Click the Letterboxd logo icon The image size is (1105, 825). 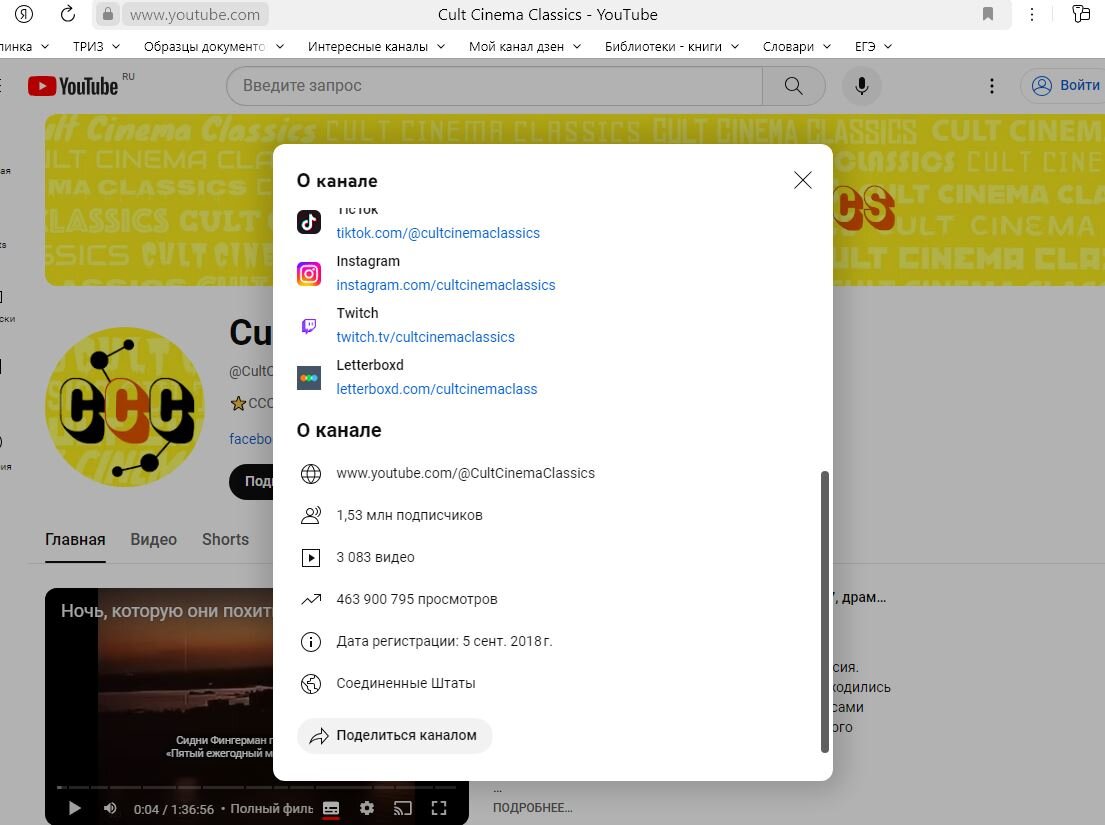309,378
